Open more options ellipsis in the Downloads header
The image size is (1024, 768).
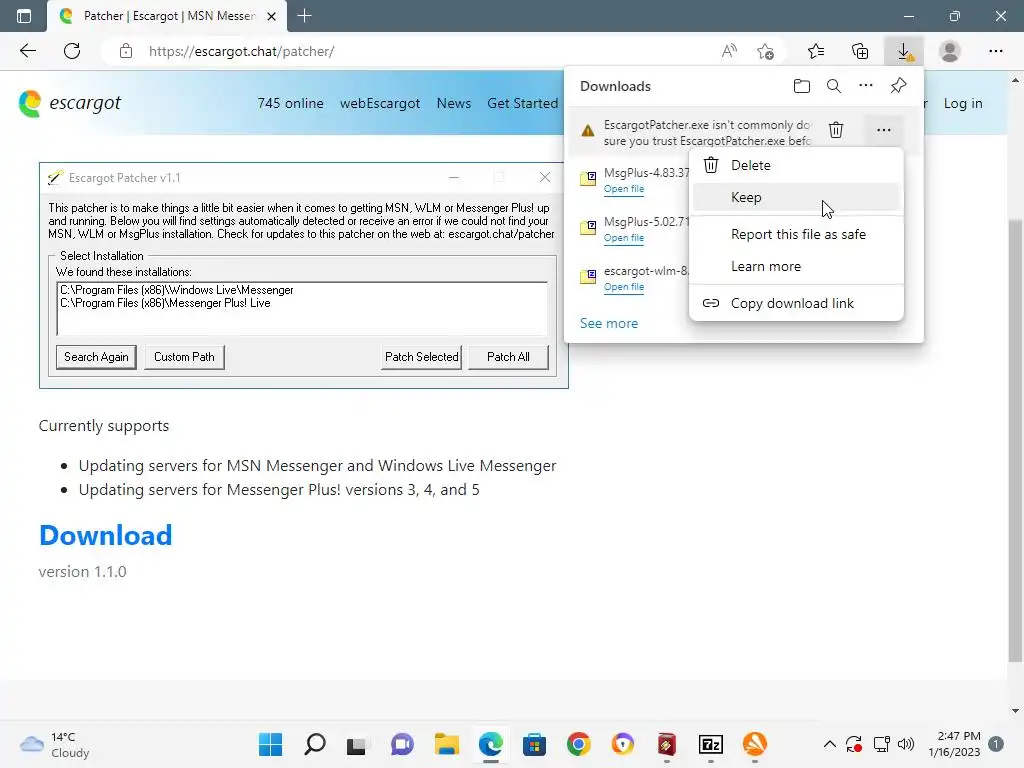pyautogui.click(x=865, y=86)
